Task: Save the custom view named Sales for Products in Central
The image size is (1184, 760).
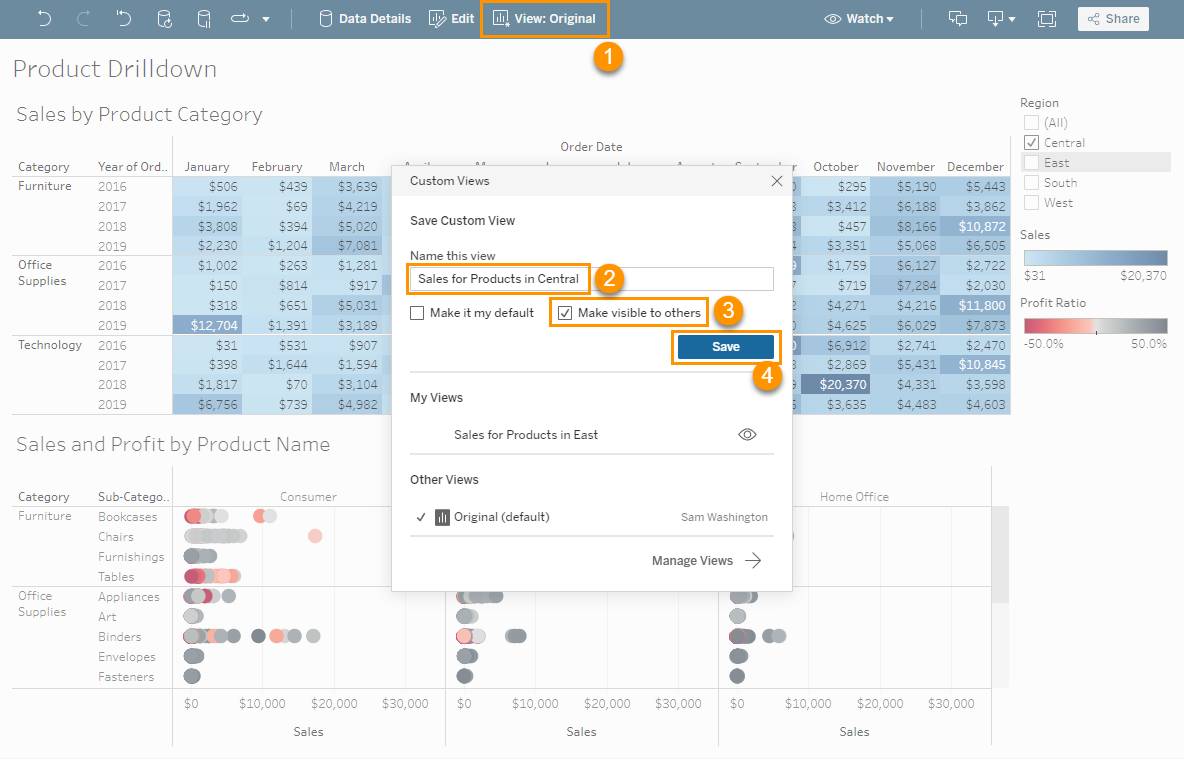Action: coord(725,346)
